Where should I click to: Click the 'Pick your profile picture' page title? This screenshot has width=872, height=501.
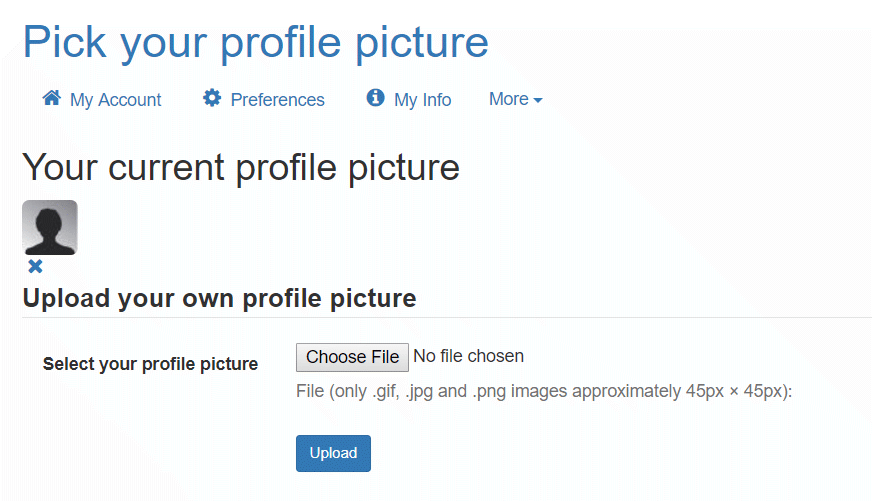[x=256, y=42]
